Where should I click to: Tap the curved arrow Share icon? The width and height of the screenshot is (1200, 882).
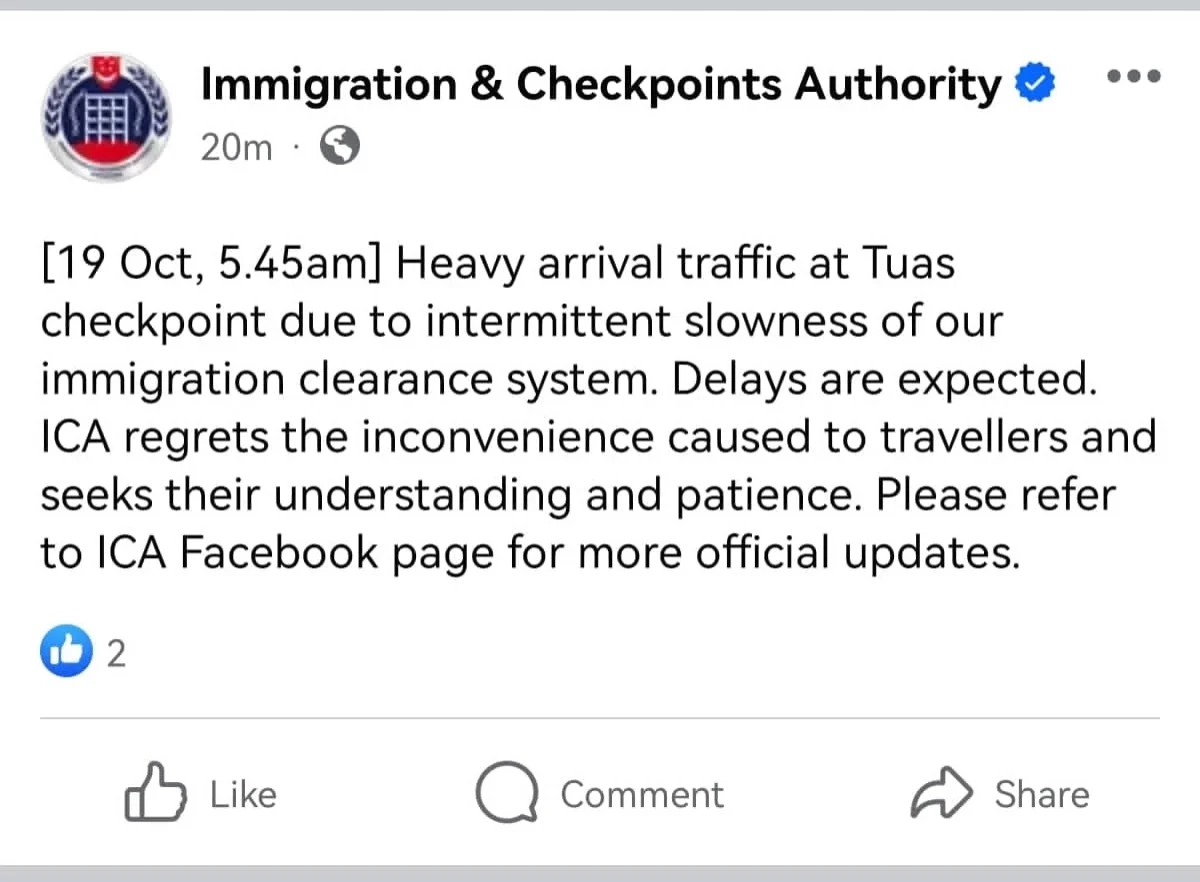941,795
